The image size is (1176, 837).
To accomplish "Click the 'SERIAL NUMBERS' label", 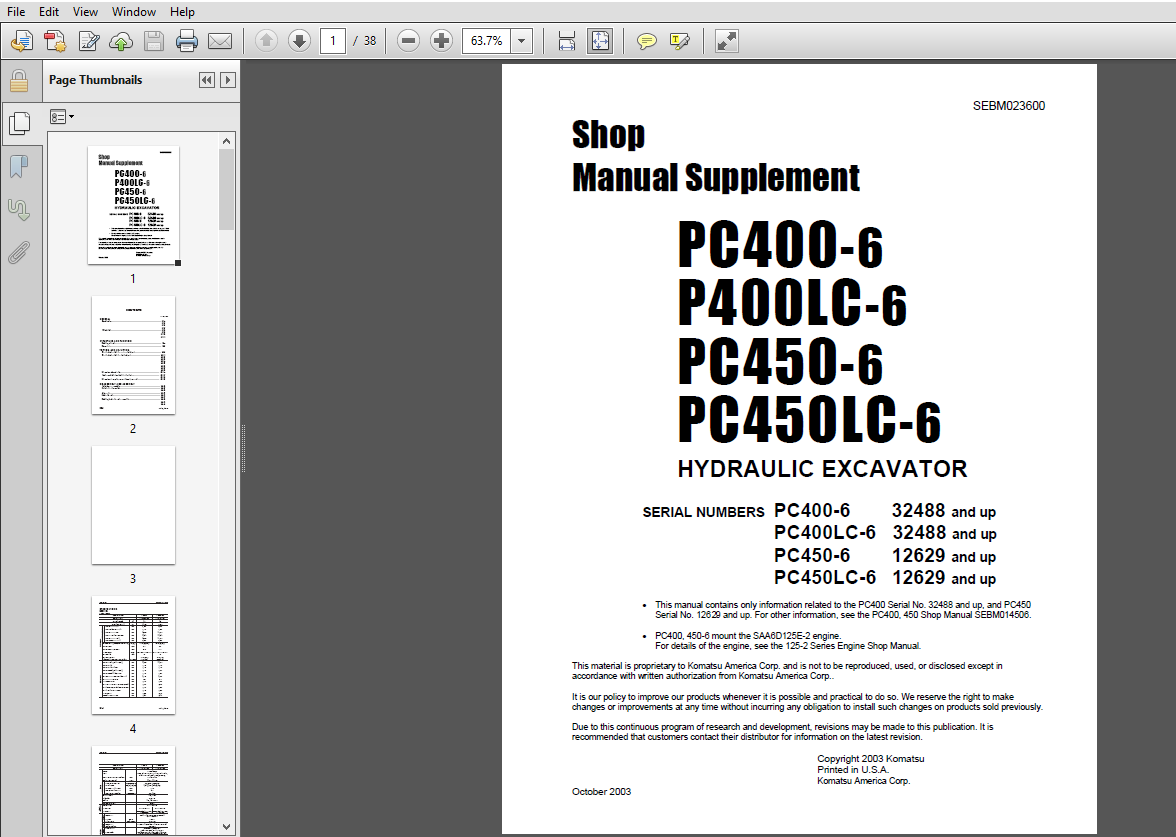I will tap(704, 512).
